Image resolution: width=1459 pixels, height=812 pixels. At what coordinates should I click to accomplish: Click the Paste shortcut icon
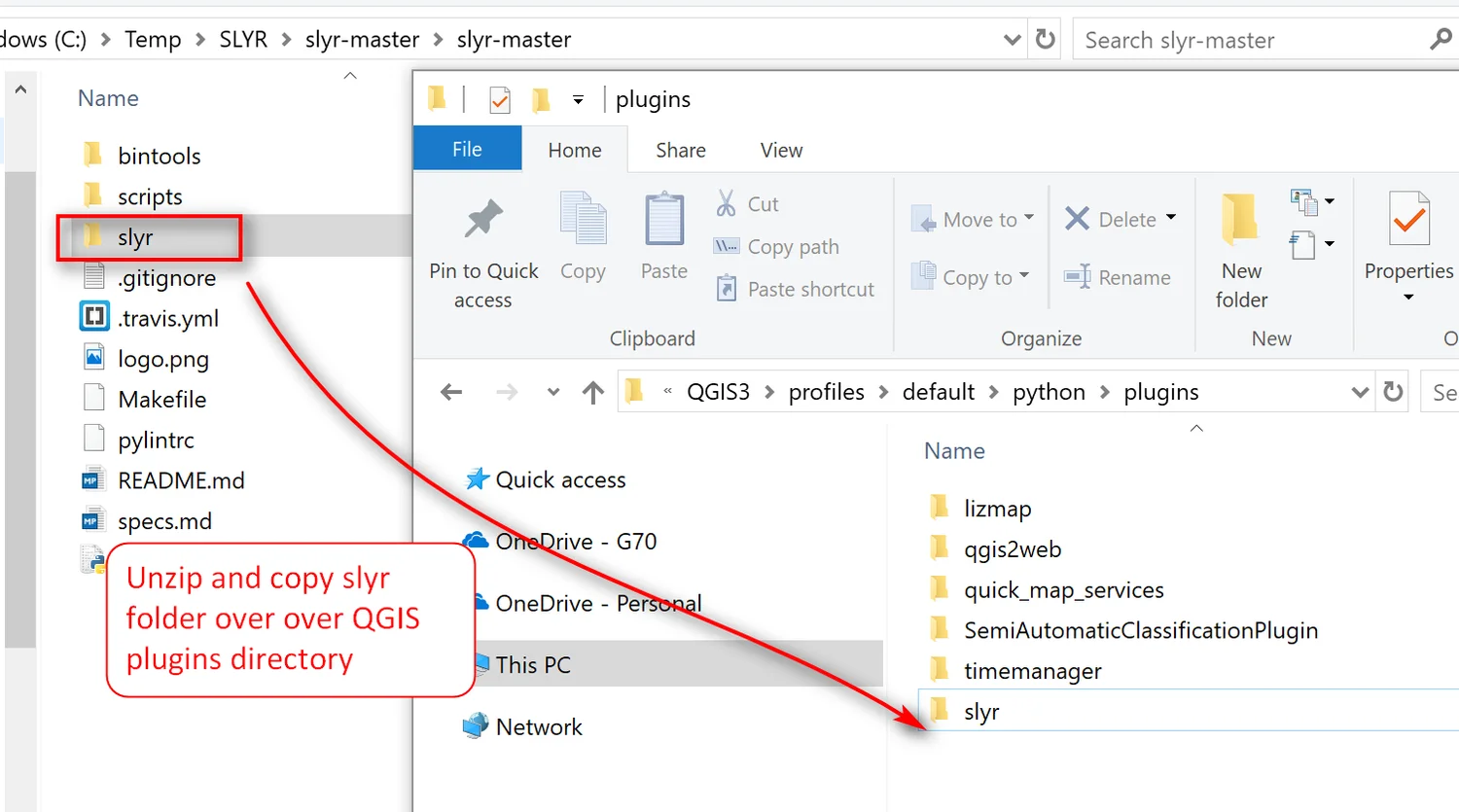click(726, 289)
